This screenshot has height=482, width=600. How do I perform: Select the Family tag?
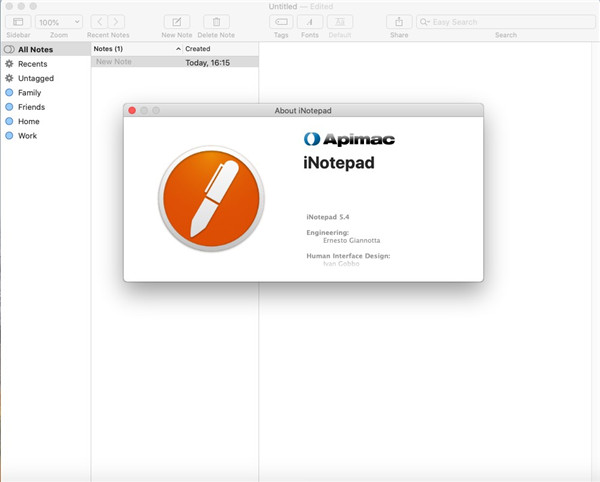tap(29, 92)
